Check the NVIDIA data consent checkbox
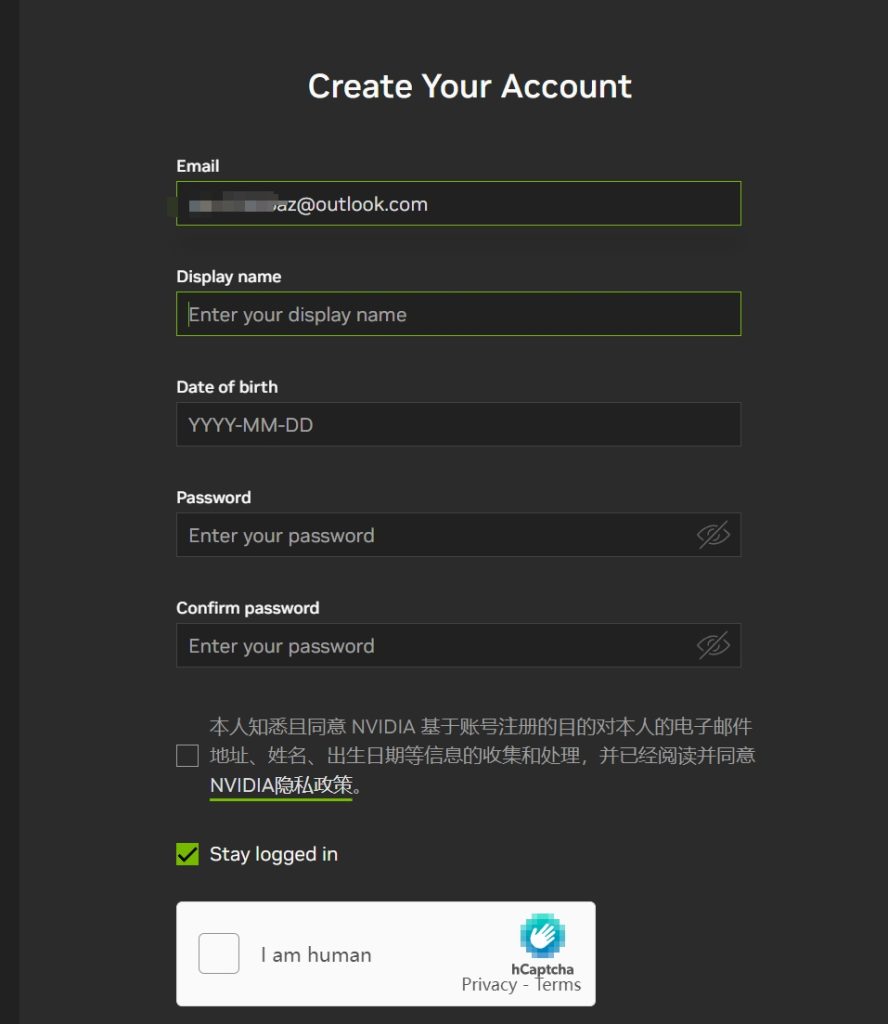 click(x=187, y=756)
